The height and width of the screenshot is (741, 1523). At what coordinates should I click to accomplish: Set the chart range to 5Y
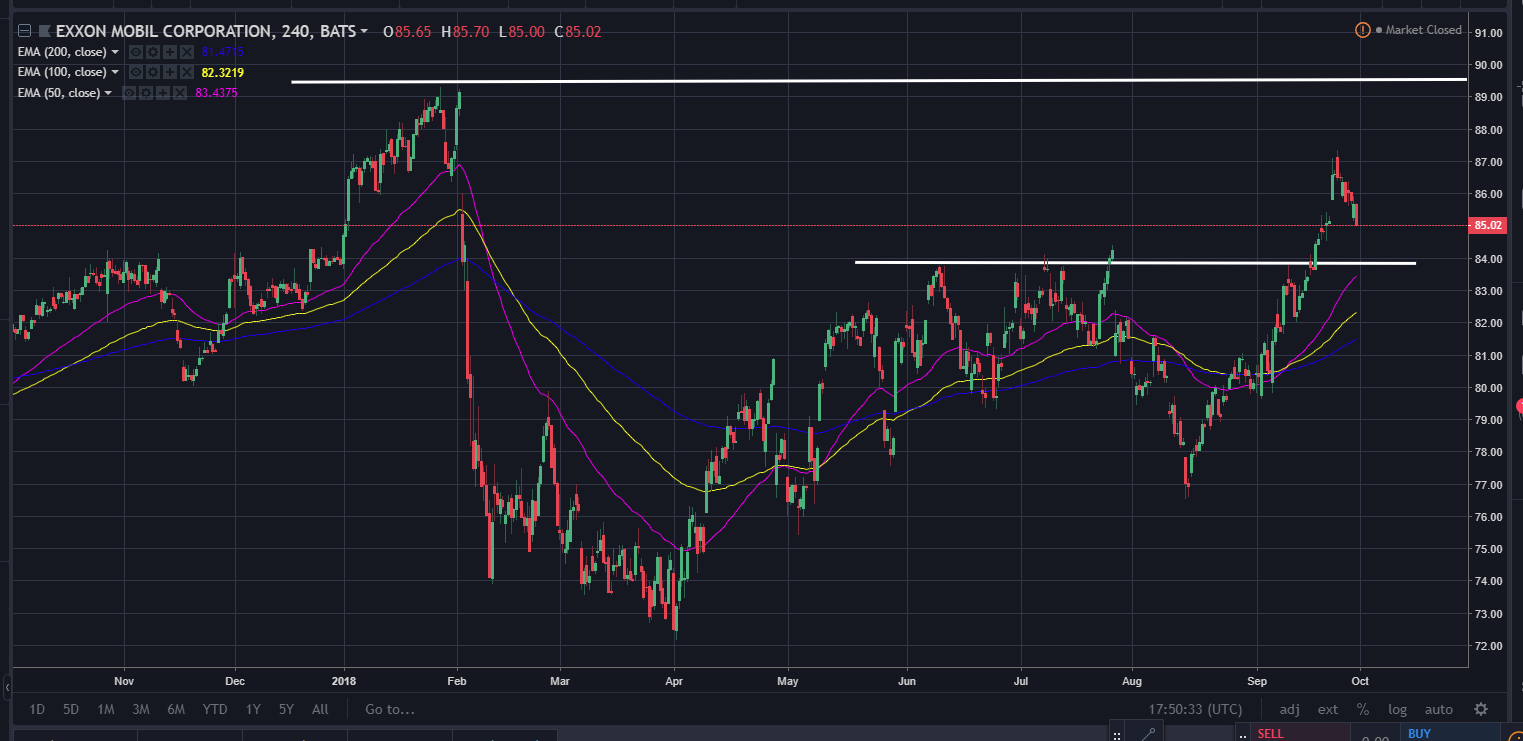click(286, 710)
